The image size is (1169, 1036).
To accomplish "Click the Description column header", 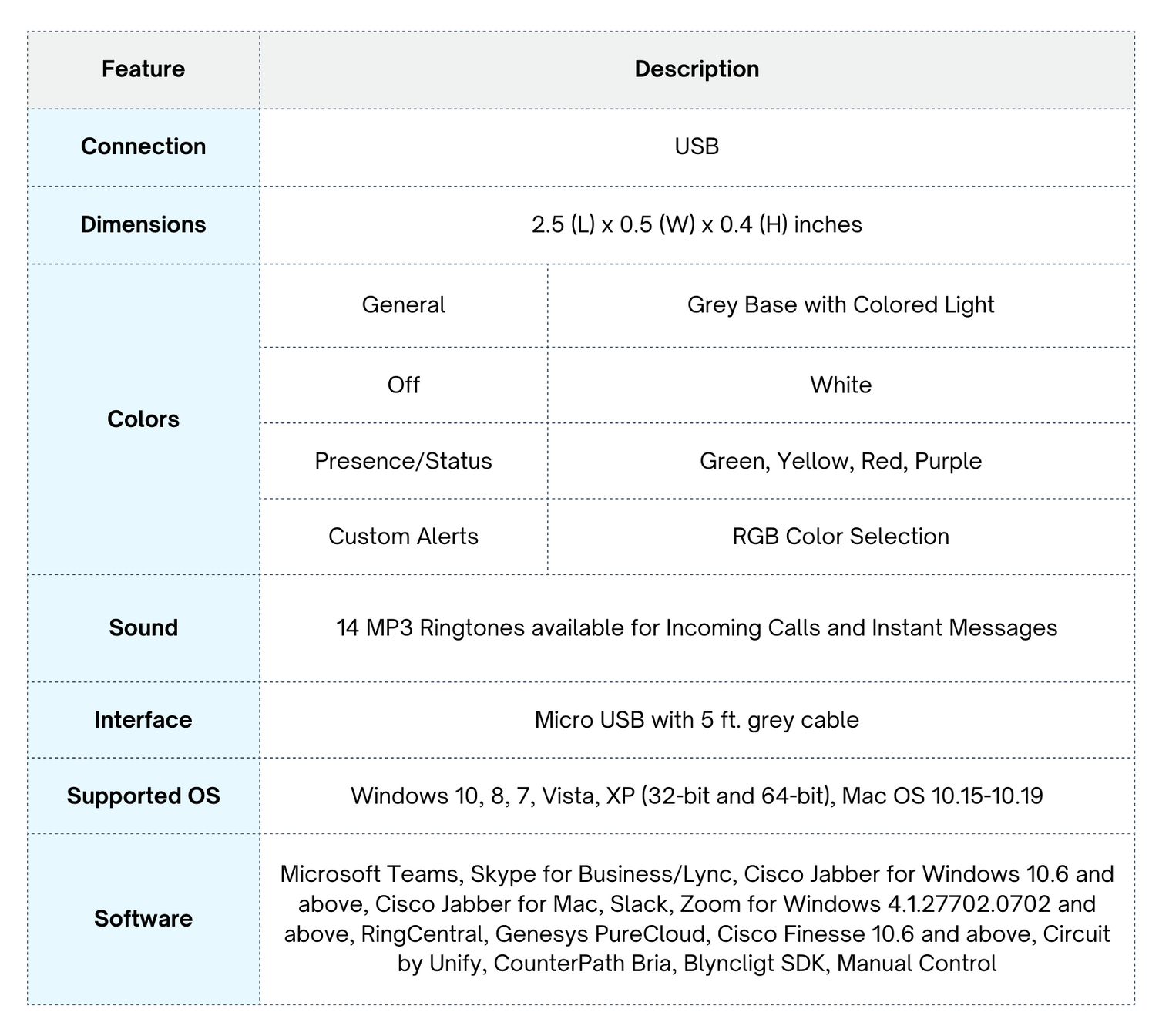I will pos(697,69).
